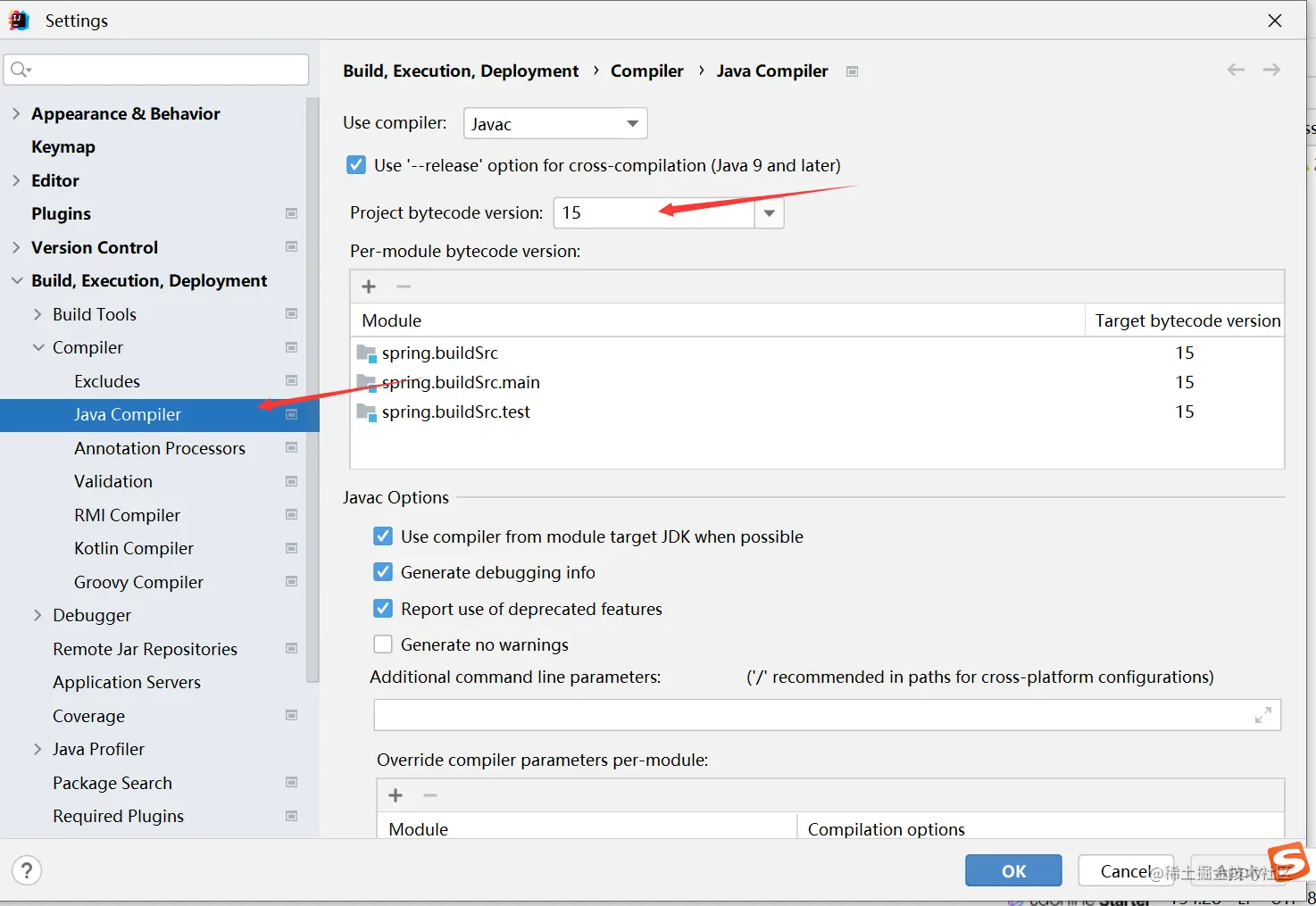This screenshot has height=906, width=1316.
Task: Click the add module bytecode version plus icon
Action: click(369, 287)
